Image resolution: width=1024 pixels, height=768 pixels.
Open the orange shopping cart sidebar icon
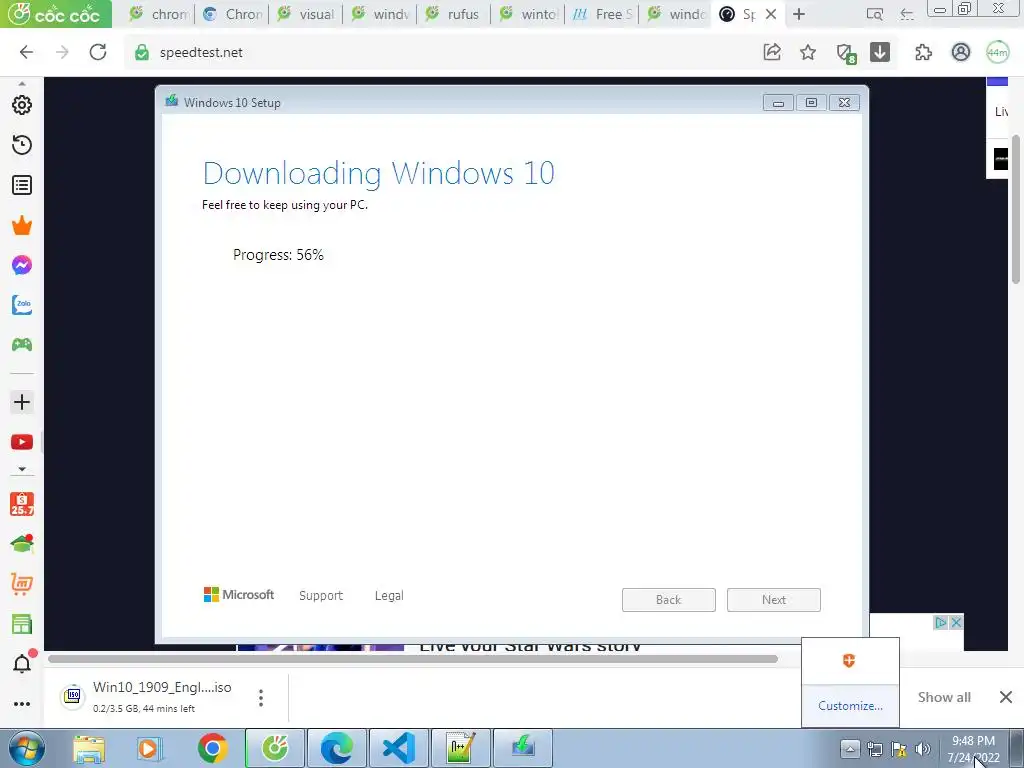[22, 584]
